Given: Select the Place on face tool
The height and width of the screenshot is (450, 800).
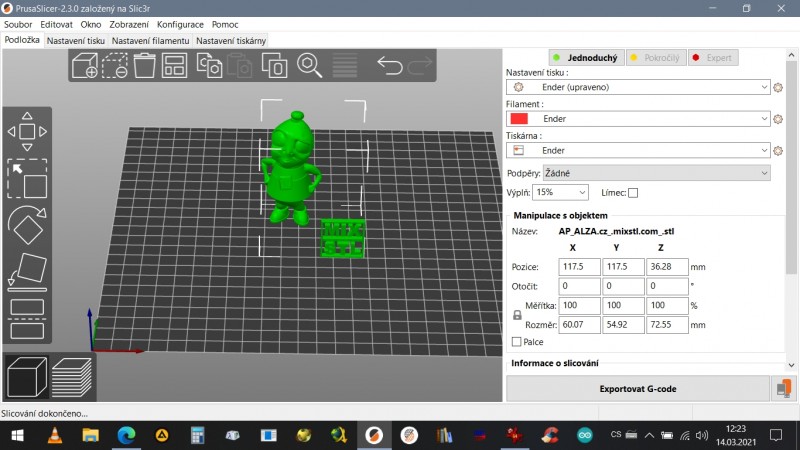Looking at the screenshot, I should tap(27, 271).
